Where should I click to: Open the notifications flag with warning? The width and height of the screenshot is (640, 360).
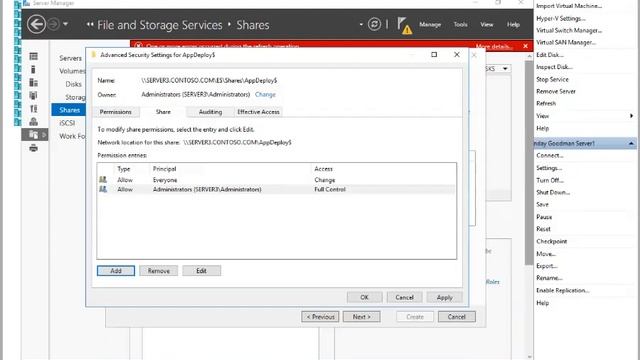tap(404, 25)
